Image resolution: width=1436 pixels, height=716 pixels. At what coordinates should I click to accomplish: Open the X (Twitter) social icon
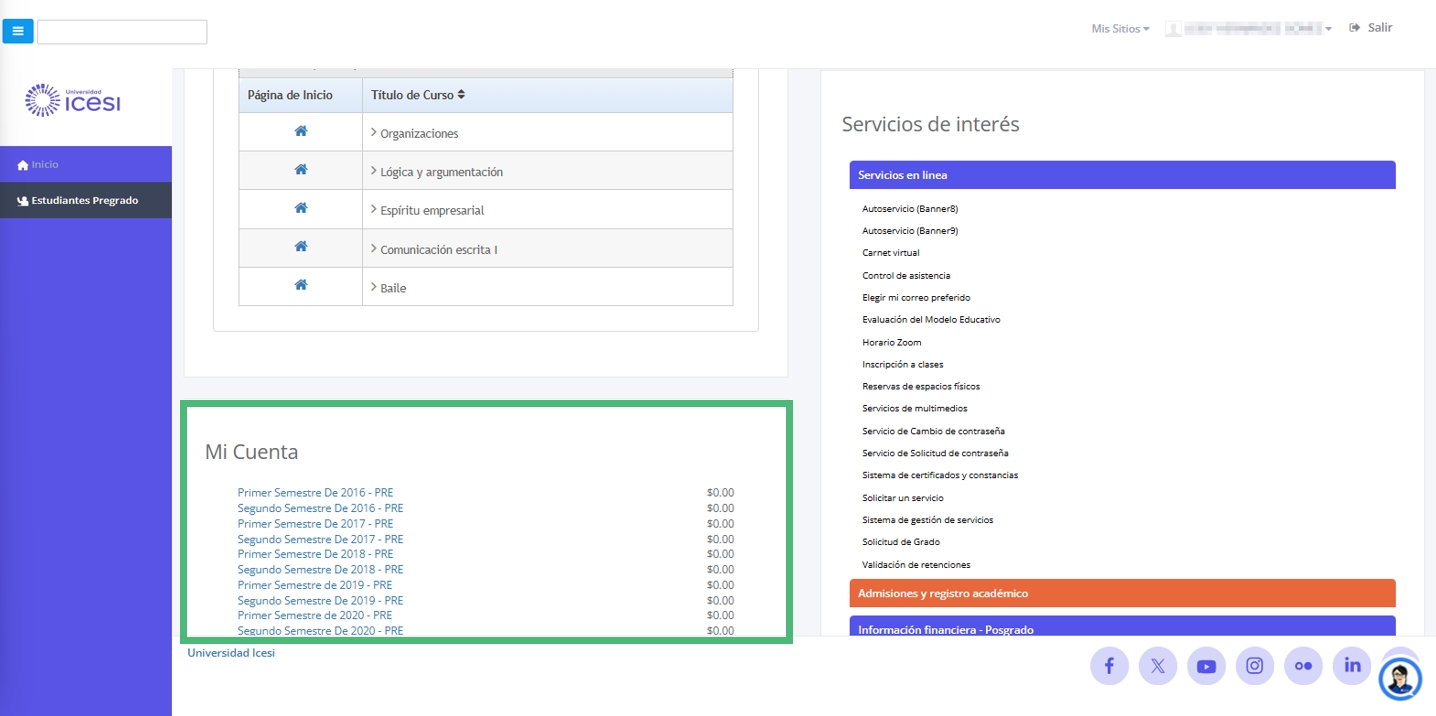click(1158, 666)
